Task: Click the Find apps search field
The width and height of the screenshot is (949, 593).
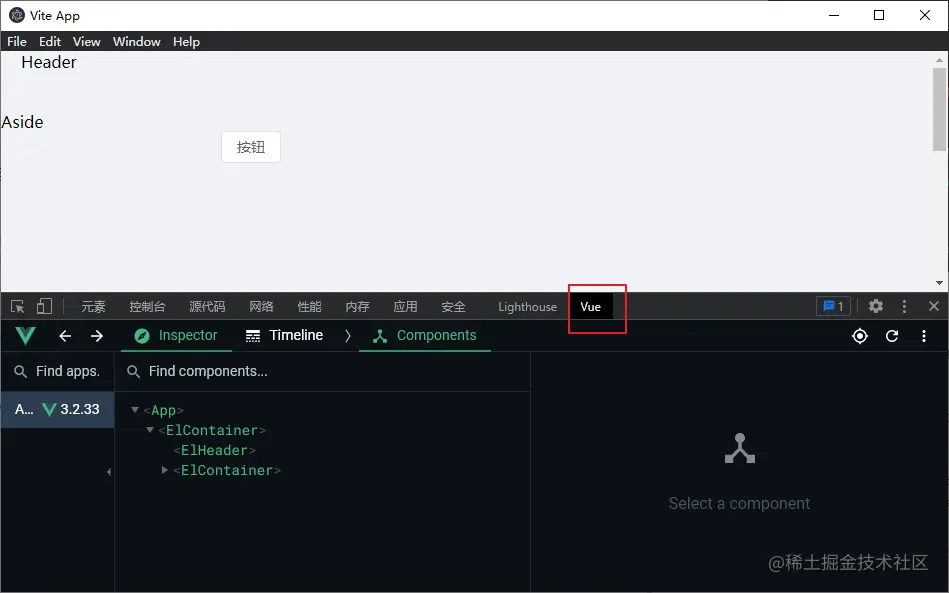Action: point(57,371)
